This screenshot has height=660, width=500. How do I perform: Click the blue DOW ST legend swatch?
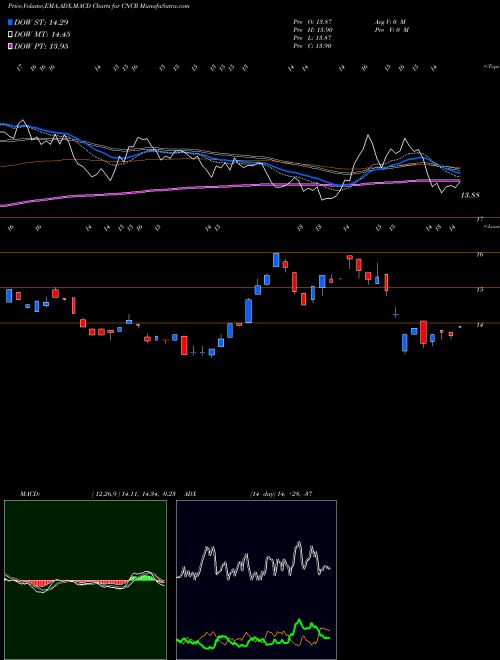coord(10,22)
